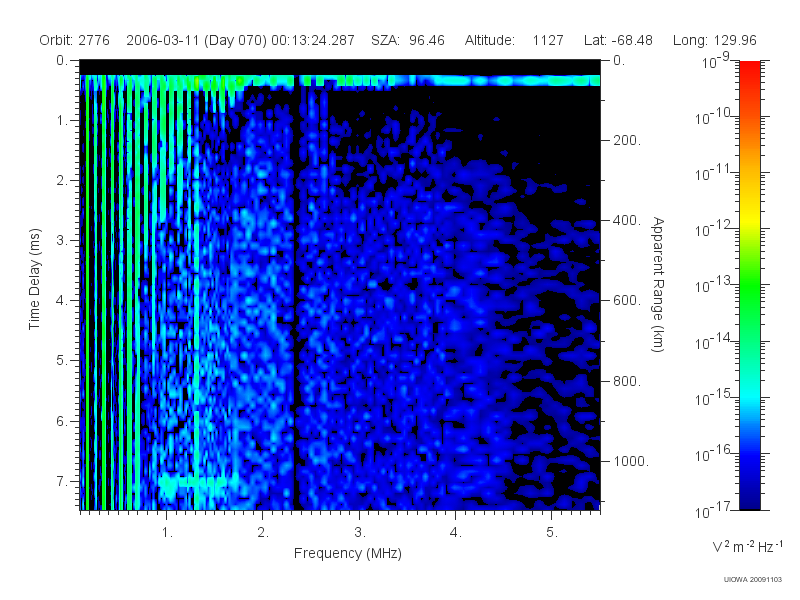
Task: Click the '800.' apparent range tick label
Action: (627, 381)
